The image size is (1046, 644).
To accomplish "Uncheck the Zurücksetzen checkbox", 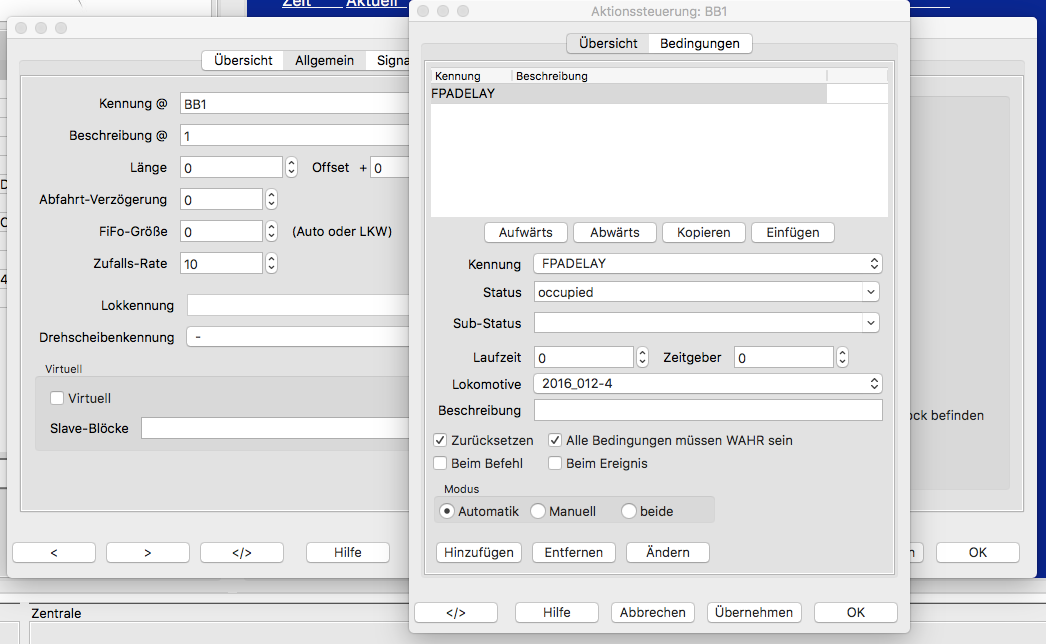I will click(440, 440).
